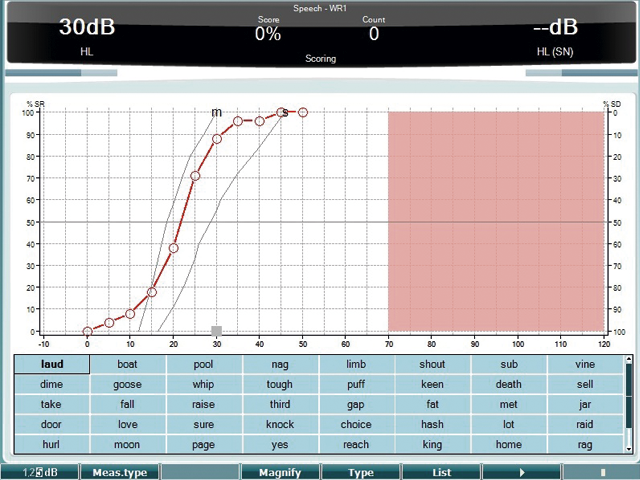Click the 's' norm curve label

coord(285,113)
